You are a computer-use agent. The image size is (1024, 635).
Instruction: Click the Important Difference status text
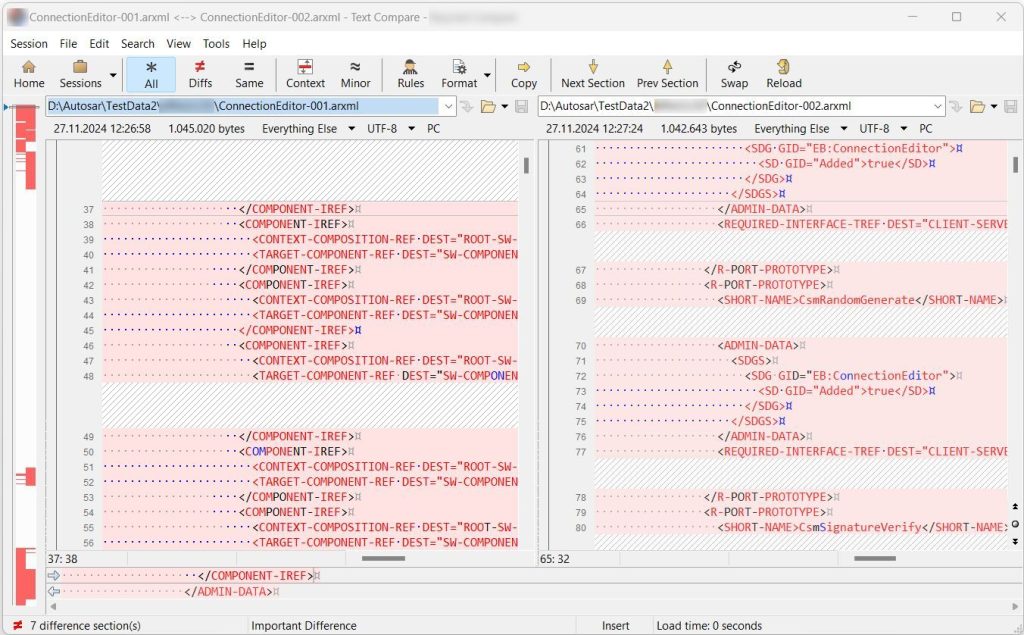(x=304, y=626)
